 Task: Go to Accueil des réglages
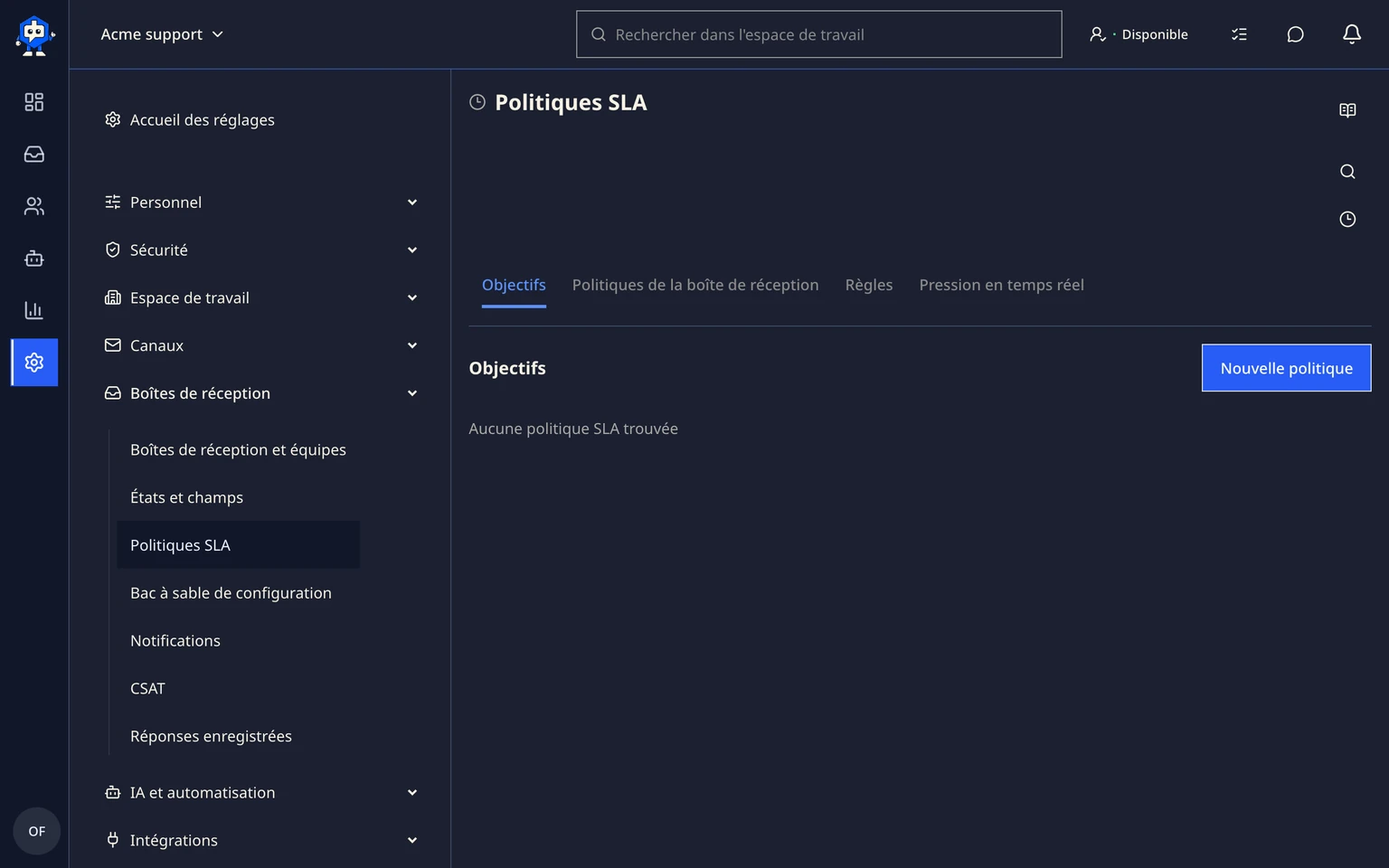coord(190,120)
